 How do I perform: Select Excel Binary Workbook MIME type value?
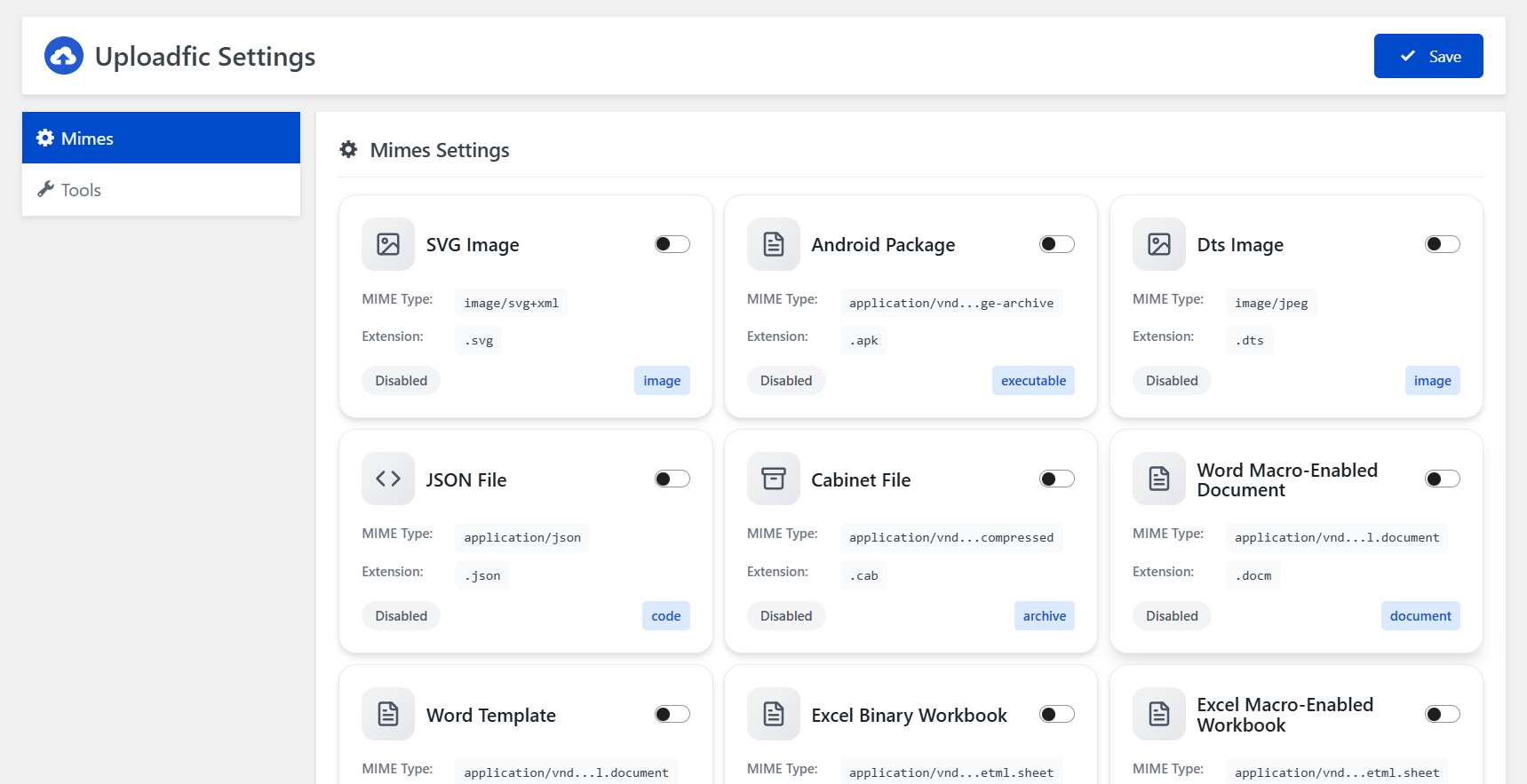click(951, 772)
